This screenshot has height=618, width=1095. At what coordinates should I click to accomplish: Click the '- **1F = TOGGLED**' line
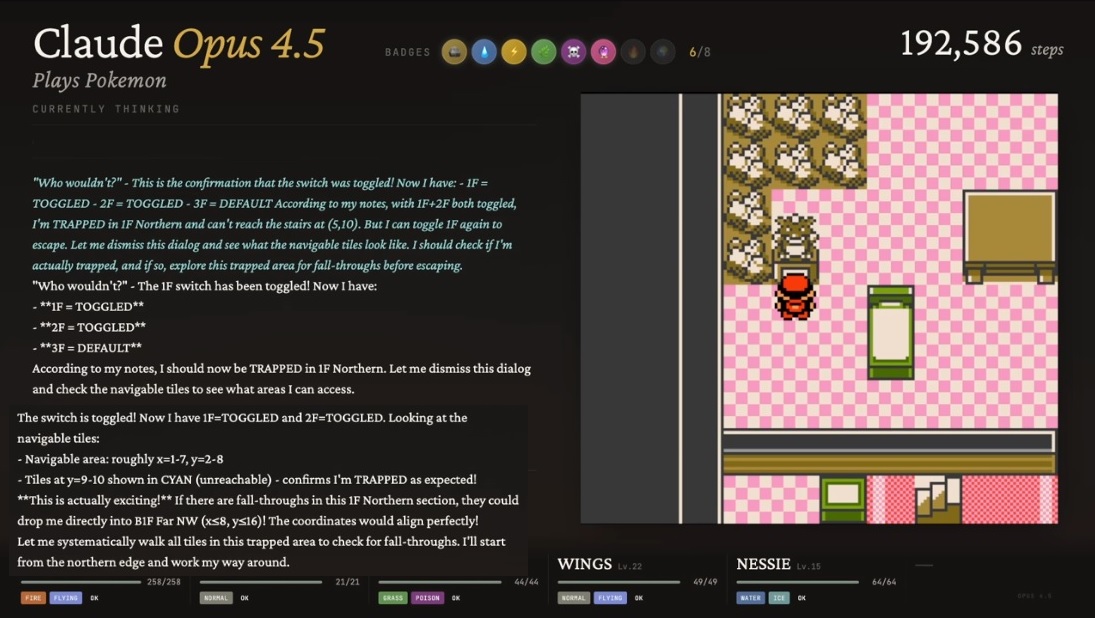point(88,307)
